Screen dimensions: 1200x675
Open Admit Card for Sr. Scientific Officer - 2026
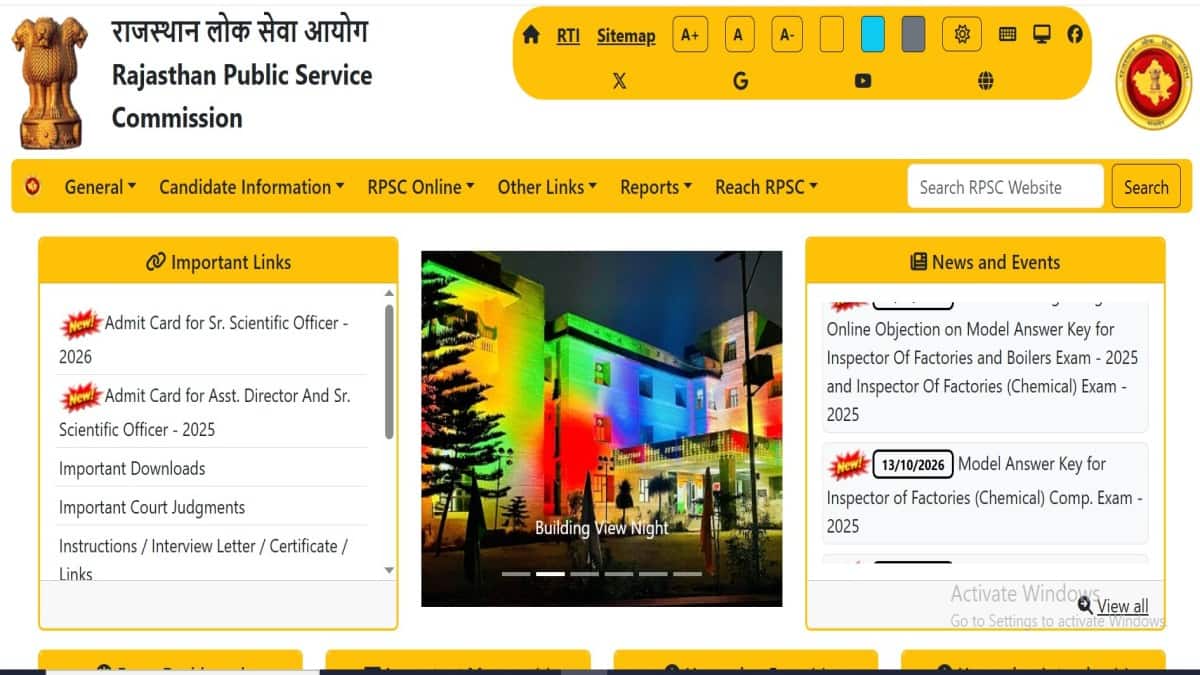point(204,340)
